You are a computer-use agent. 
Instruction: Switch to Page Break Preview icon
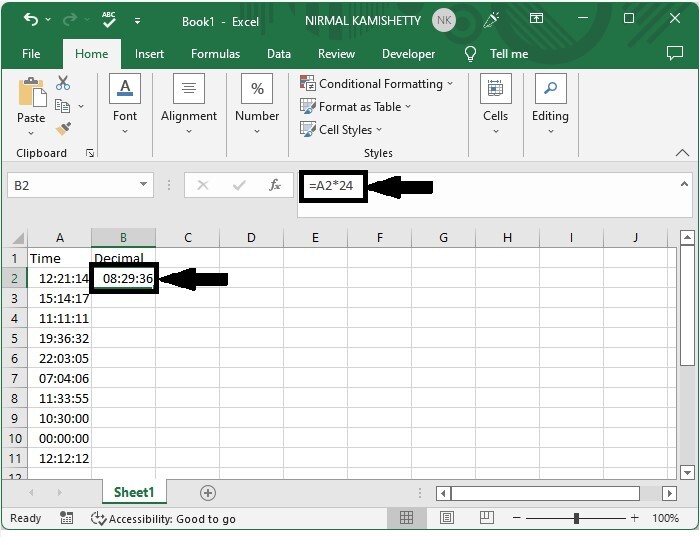[x=486, y=518]
